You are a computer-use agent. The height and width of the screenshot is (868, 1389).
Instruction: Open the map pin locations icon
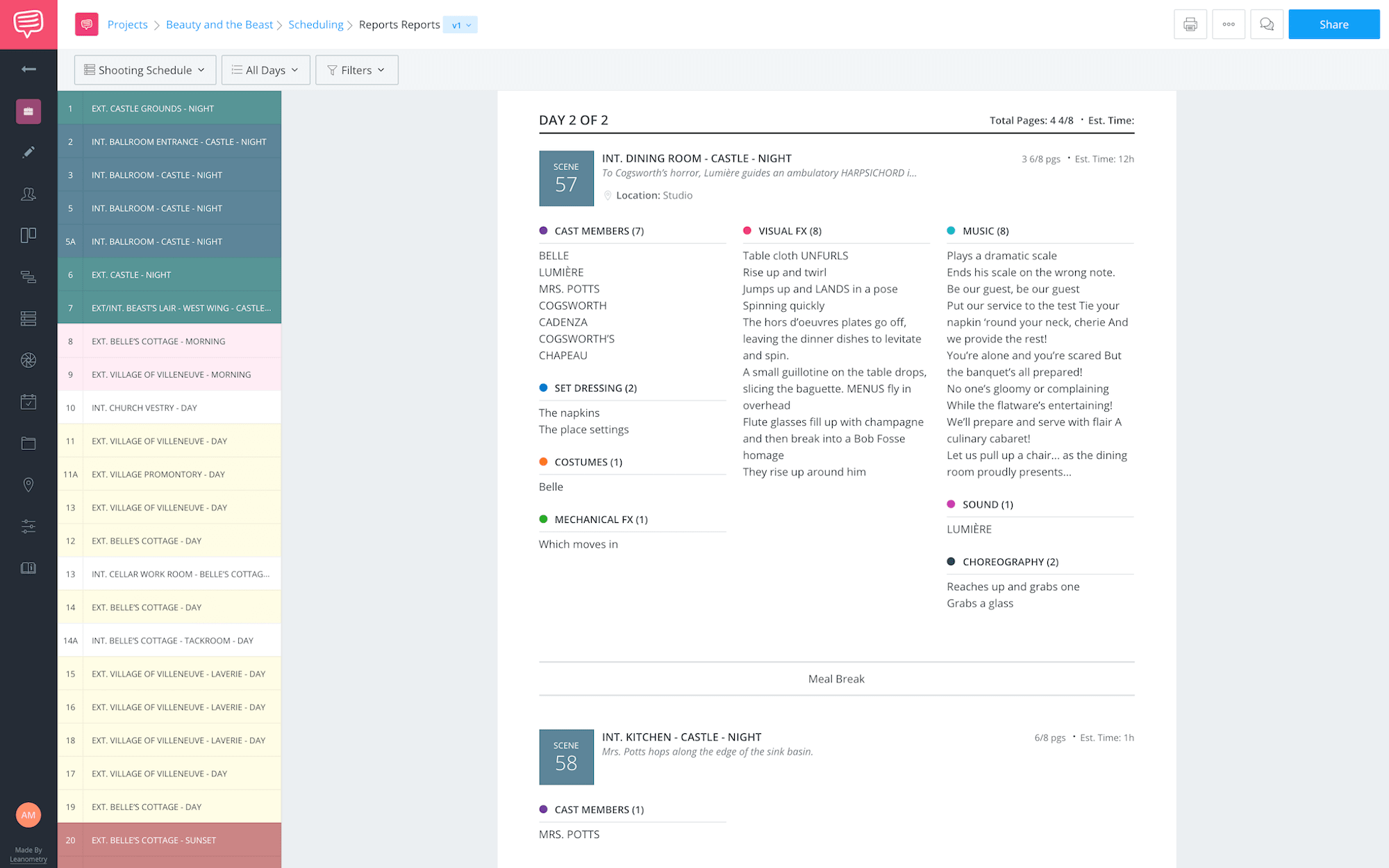[28, 485]
